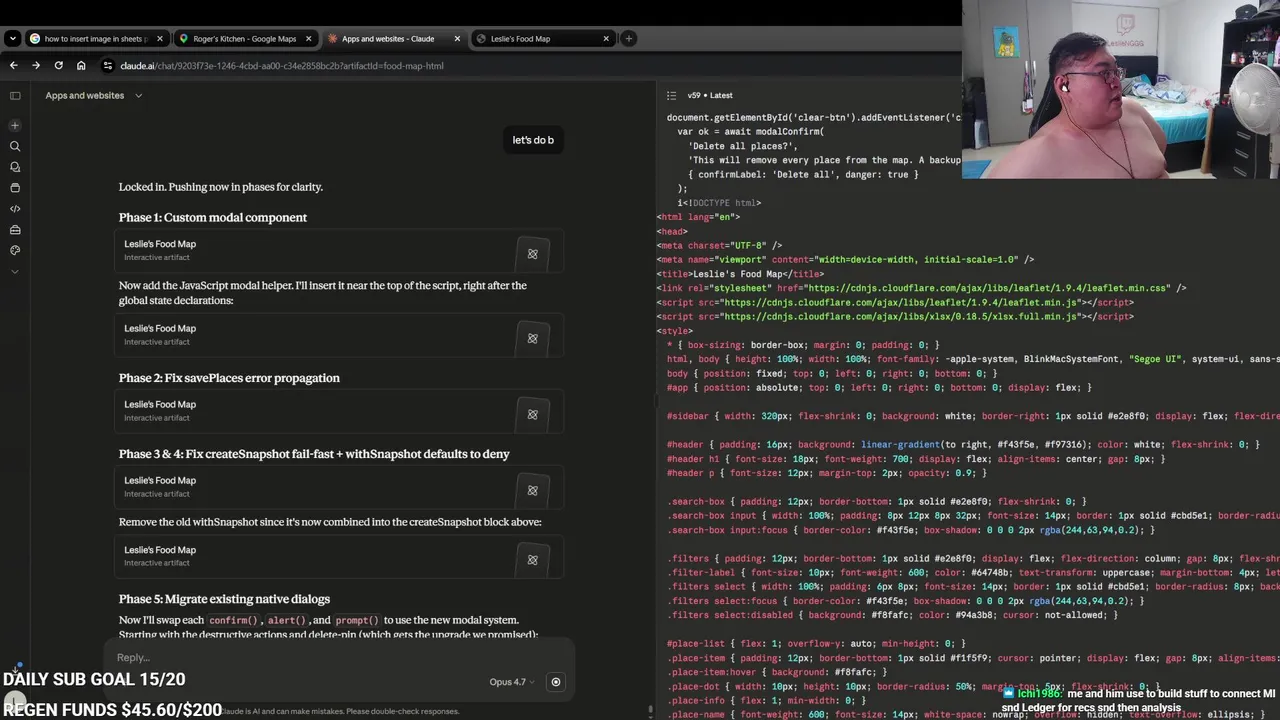1280x720 pixels.
Task: Click 'Phase 5: Migrate existing native dialogs' heading
Action: [x=224, y=599]
